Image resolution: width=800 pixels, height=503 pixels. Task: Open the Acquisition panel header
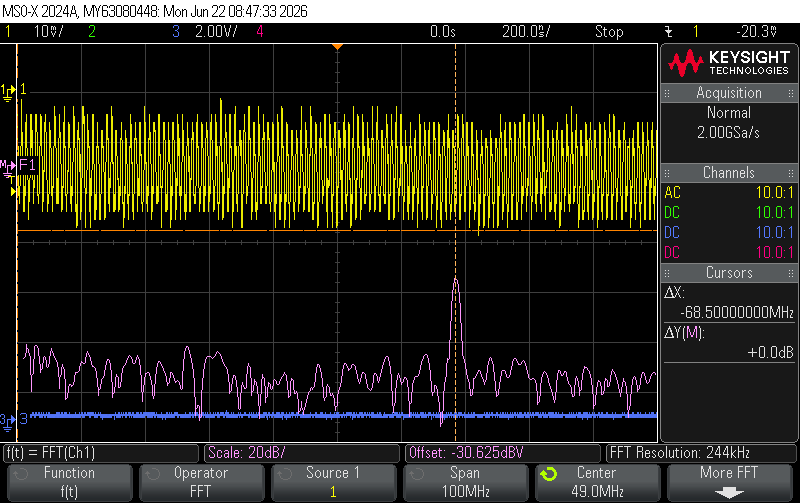729,93
